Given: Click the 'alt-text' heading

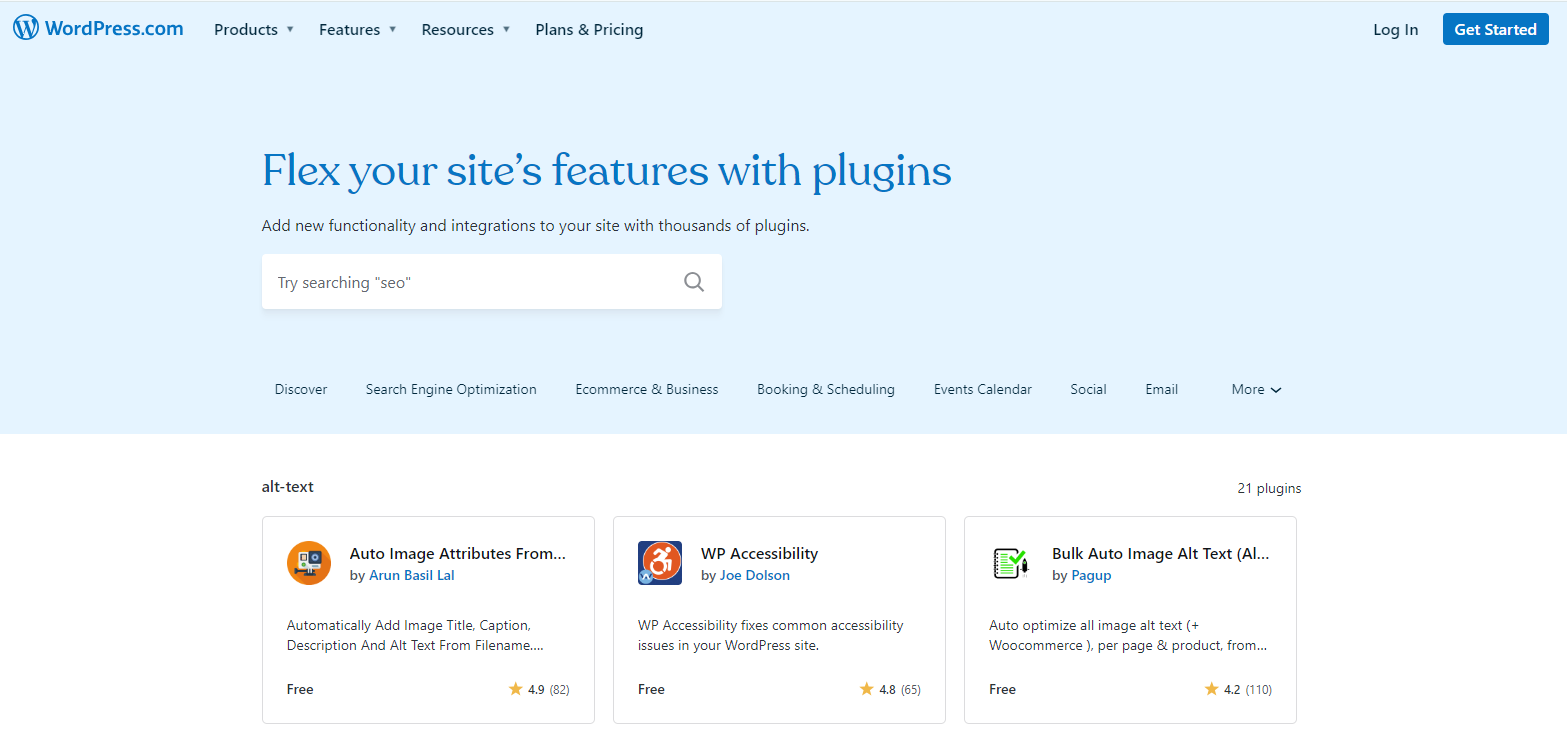Looking at the screenshot, I should point(288,487).
